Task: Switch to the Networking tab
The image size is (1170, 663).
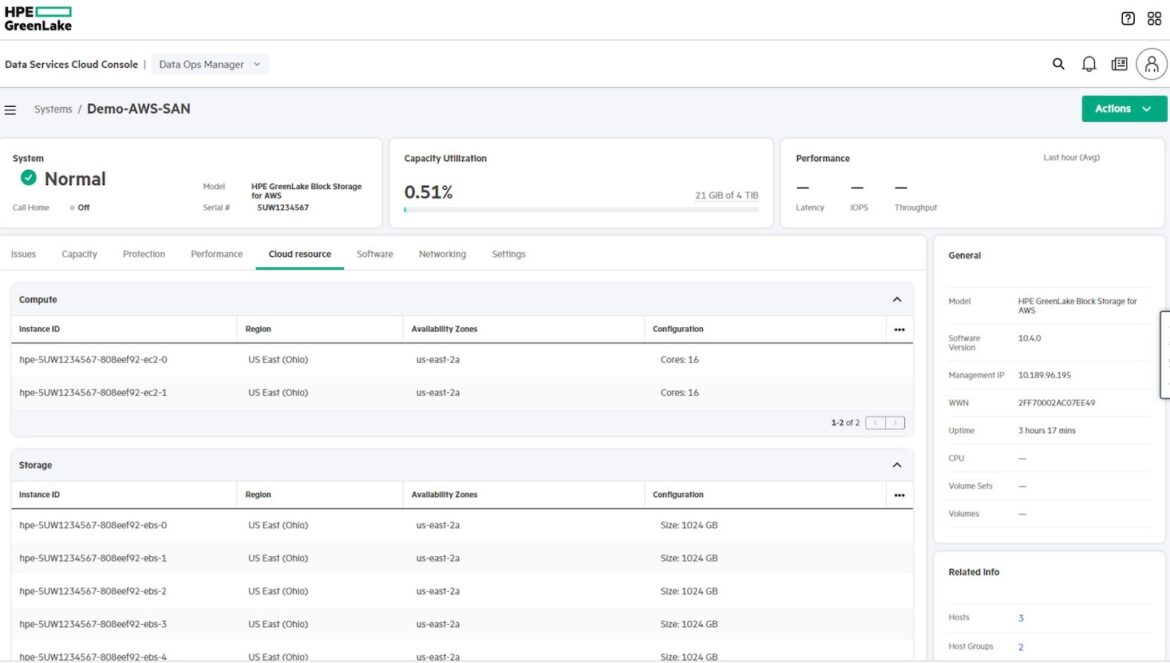Action: pos(442,254)
